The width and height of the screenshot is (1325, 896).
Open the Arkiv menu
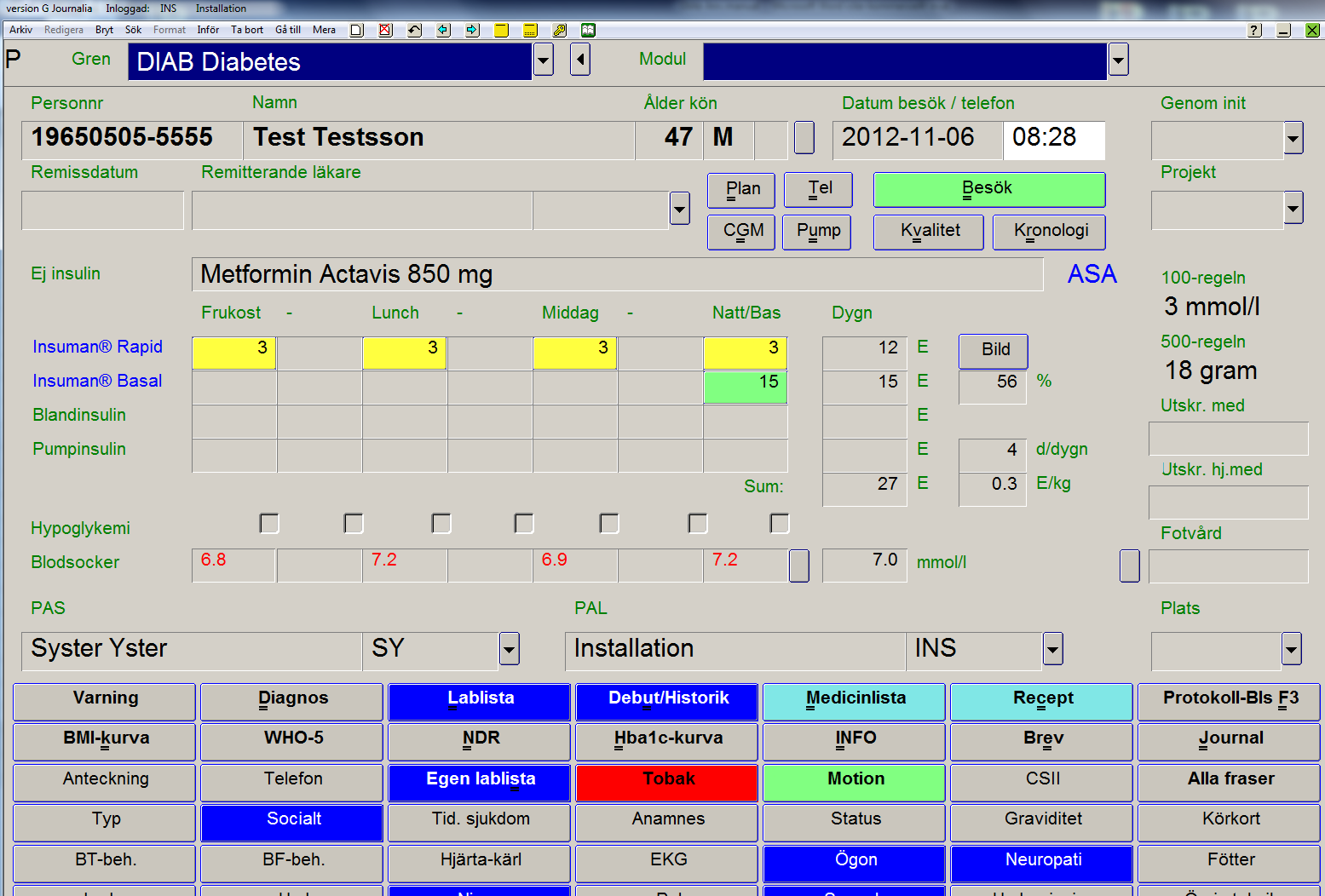[x=21, y=30]
